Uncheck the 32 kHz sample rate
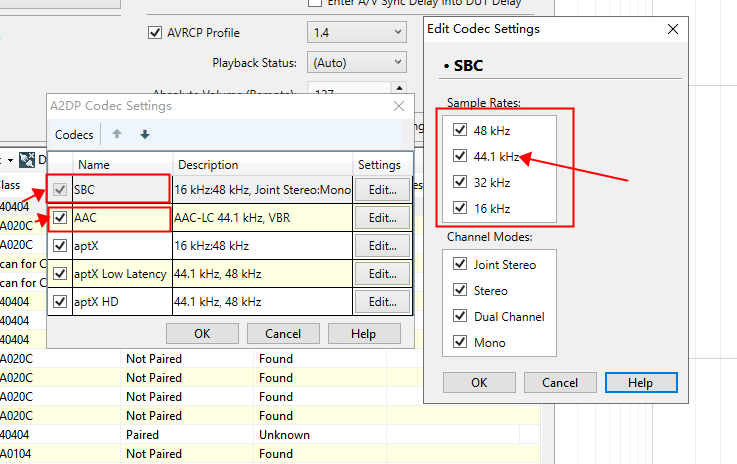 (460, 181)
